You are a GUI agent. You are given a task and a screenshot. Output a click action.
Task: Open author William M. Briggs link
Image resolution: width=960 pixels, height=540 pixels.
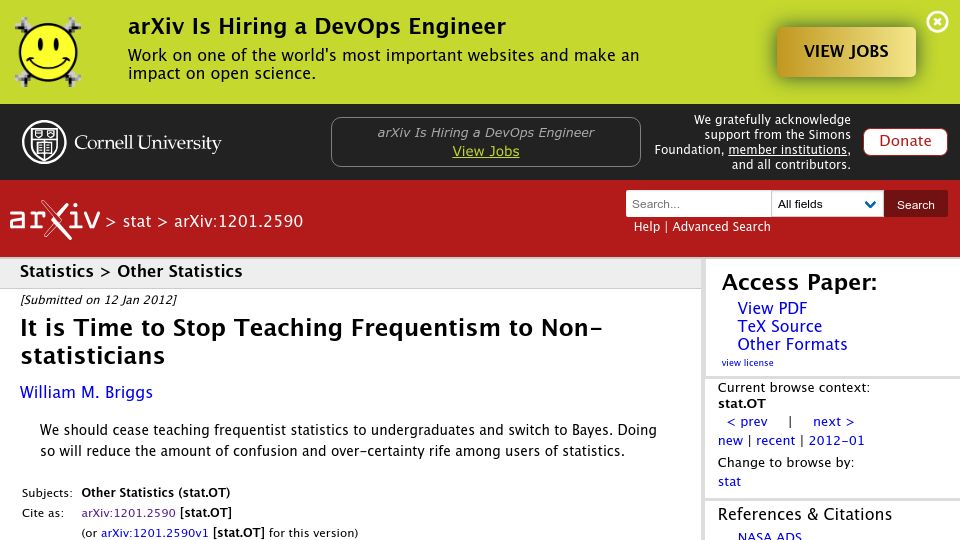click(x=86, y=392)
